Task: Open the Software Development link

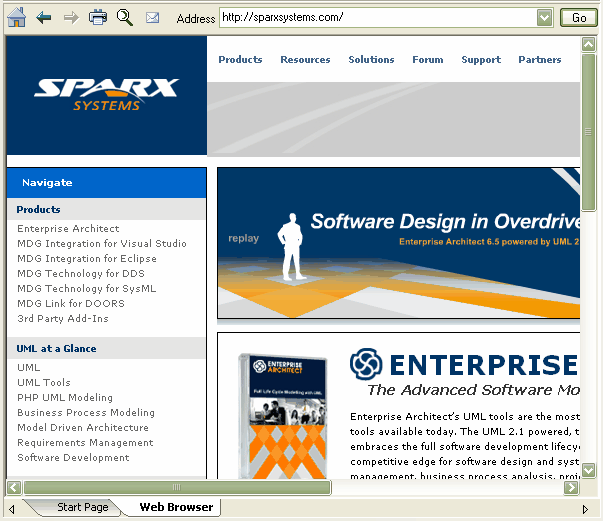Action: pyautogui.click(x=73, y=457)
